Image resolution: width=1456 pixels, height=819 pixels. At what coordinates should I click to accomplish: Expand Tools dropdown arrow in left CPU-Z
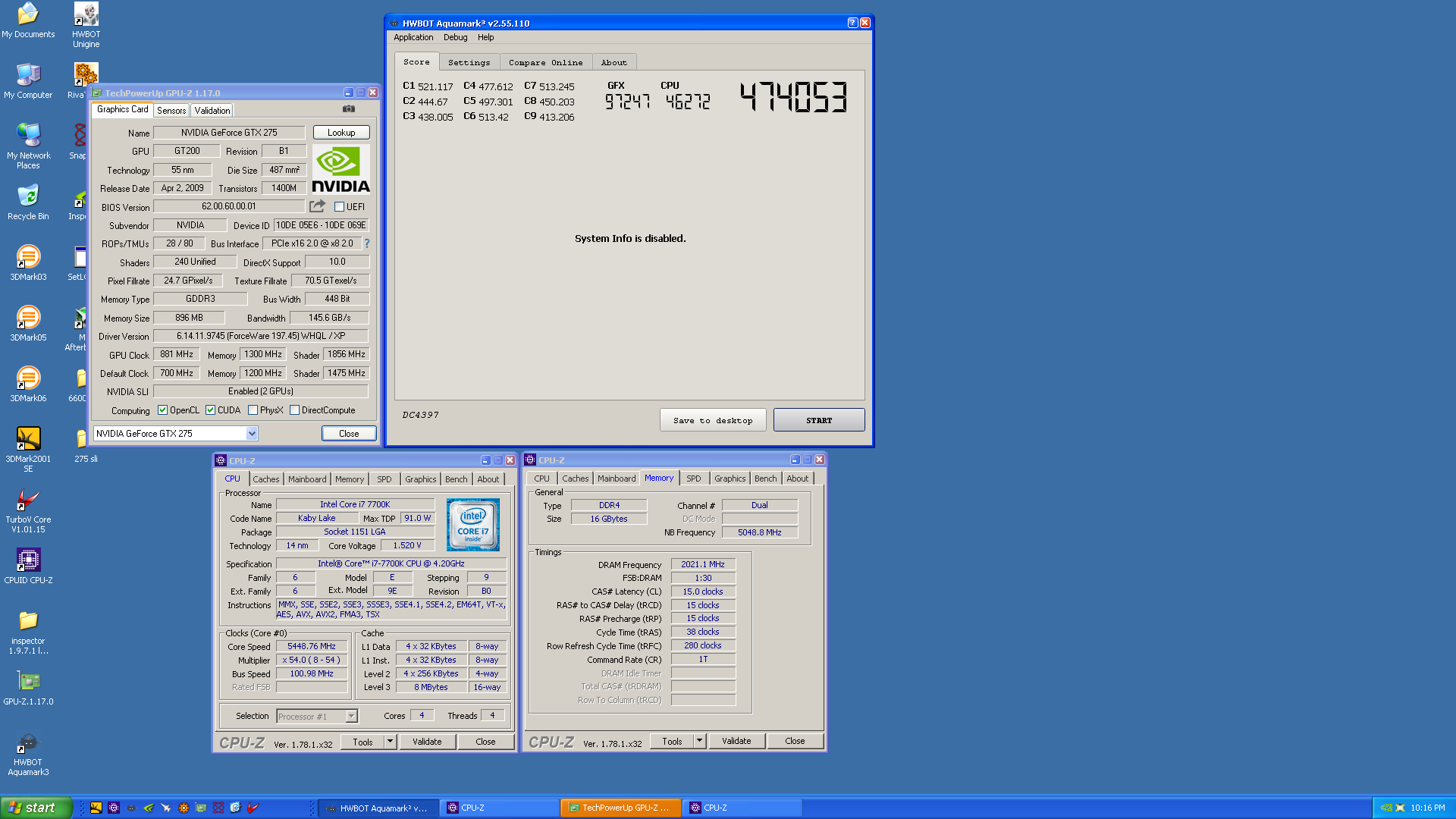click(x=391, y=742)
